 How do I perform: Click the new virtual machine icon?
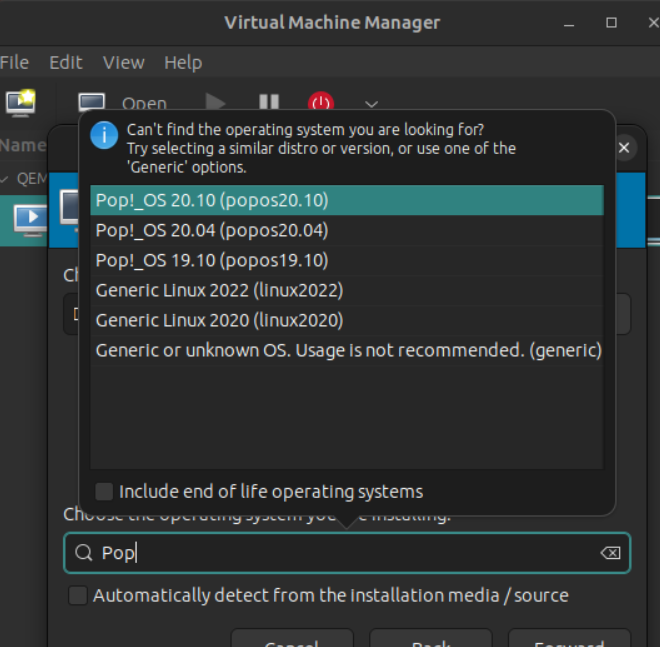(x=20, y=103)
